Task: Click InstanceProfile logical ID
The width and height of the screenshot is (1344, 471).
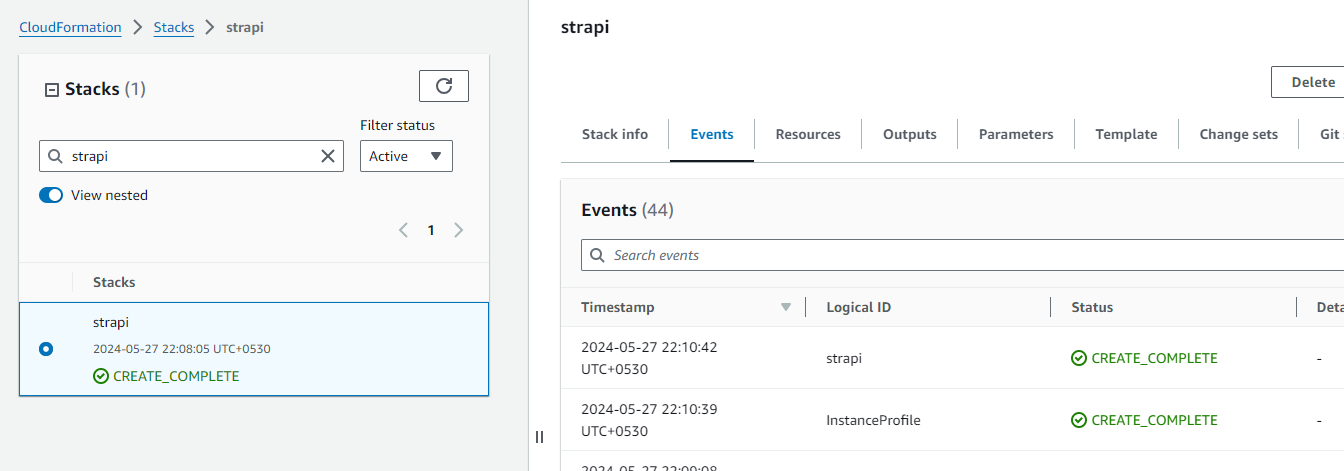Action: [x=873, y=420]
